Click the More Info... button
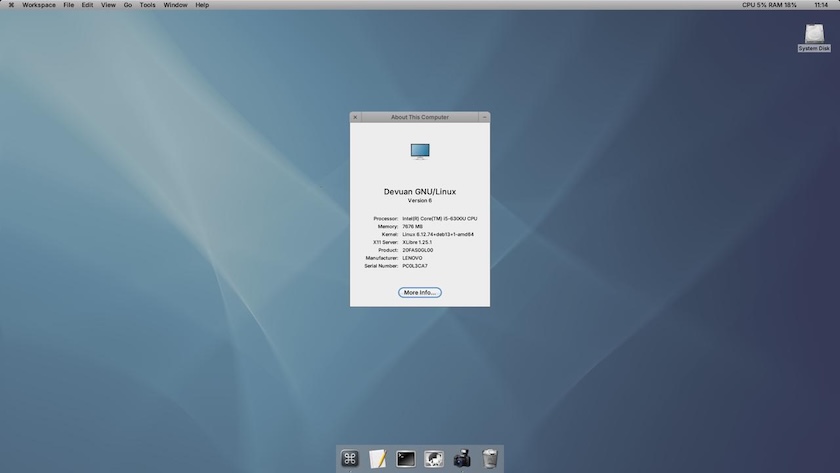The height and width of the screenshot is (473, 840). click(420, 292)
